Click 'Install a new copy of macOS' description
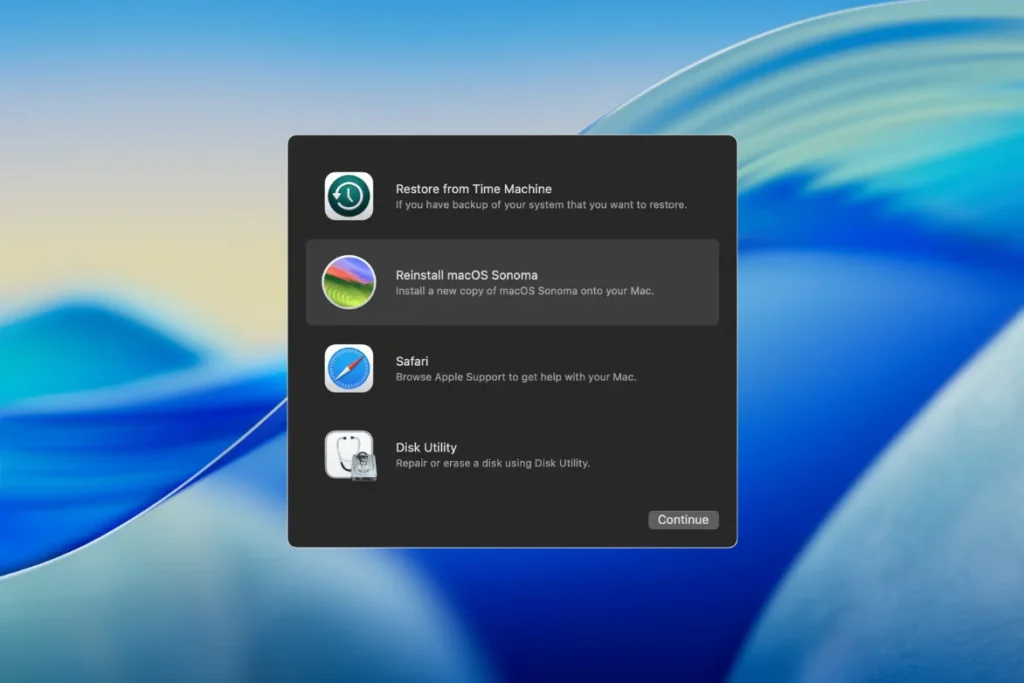Viewport: 1024px width, 683px height. pos(524,291)
